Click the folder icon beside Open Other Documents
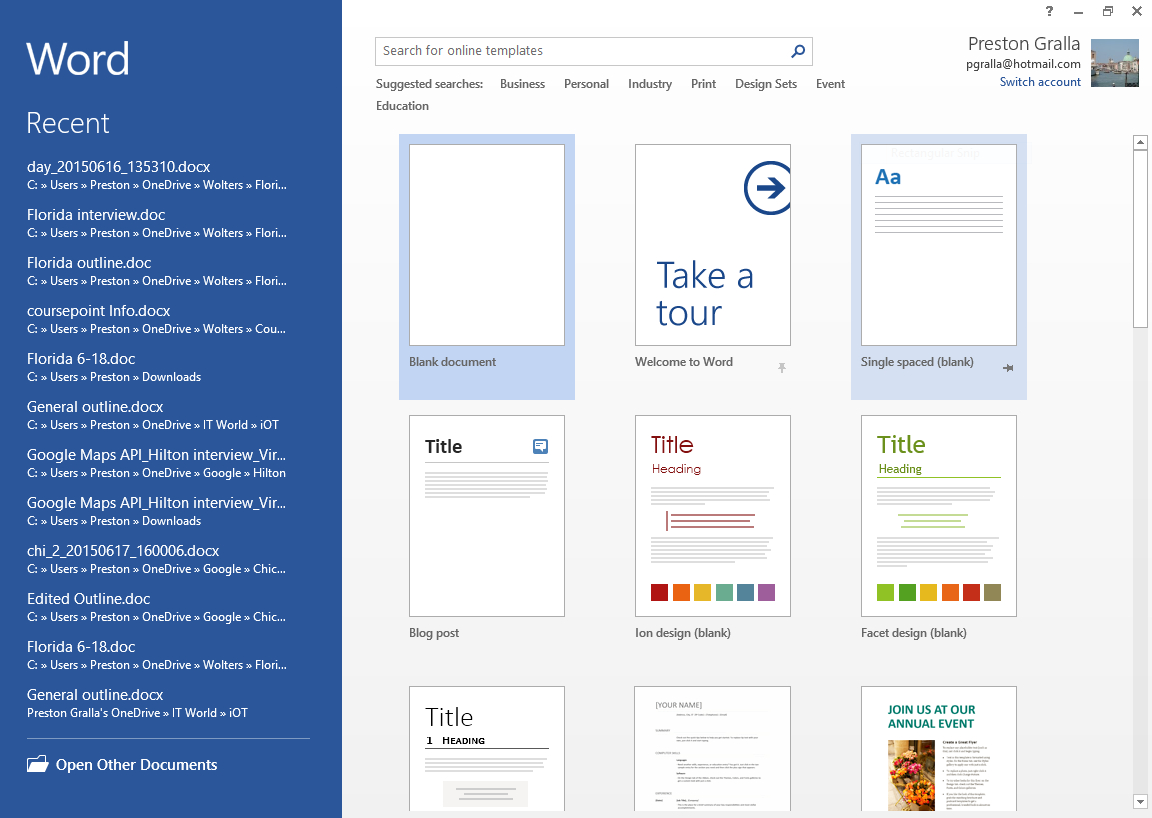The height and width of the screenshot is (818, 1152). [x=38, y=765]
